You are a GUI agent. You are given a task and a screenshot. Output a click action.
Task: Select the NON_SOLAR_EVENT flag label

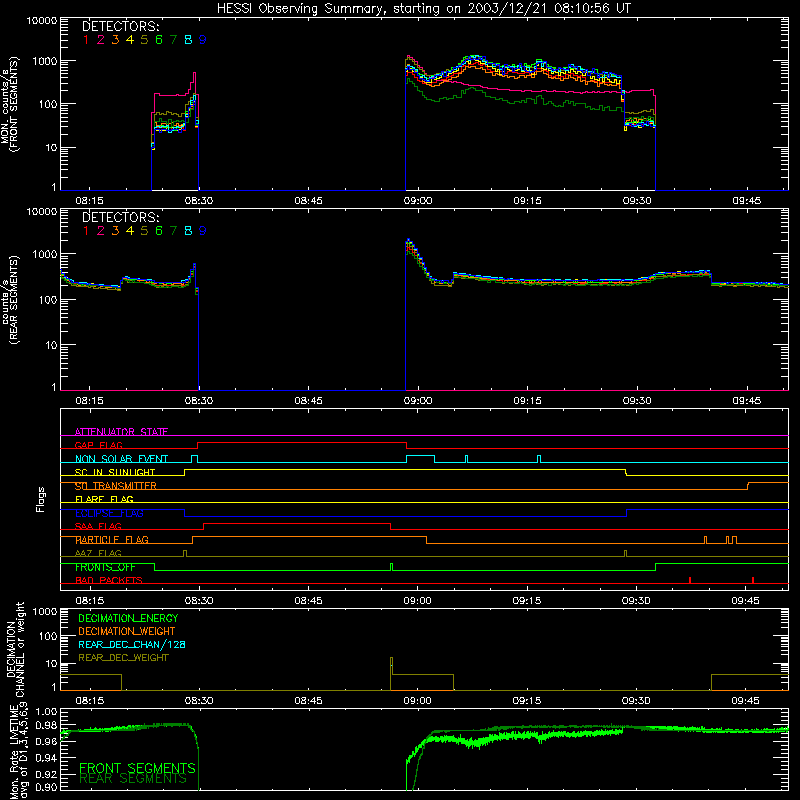(x=121, y=459)
